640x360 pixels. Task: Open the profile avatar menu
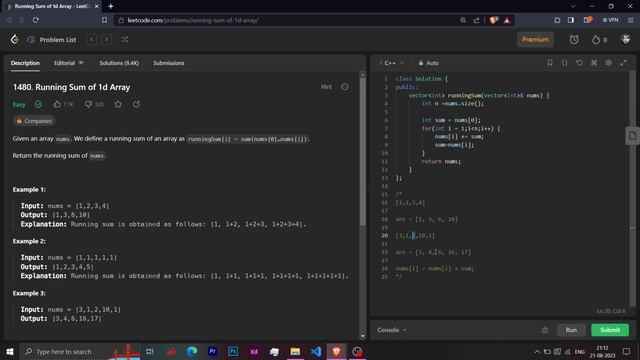click(x=626, y=40)
